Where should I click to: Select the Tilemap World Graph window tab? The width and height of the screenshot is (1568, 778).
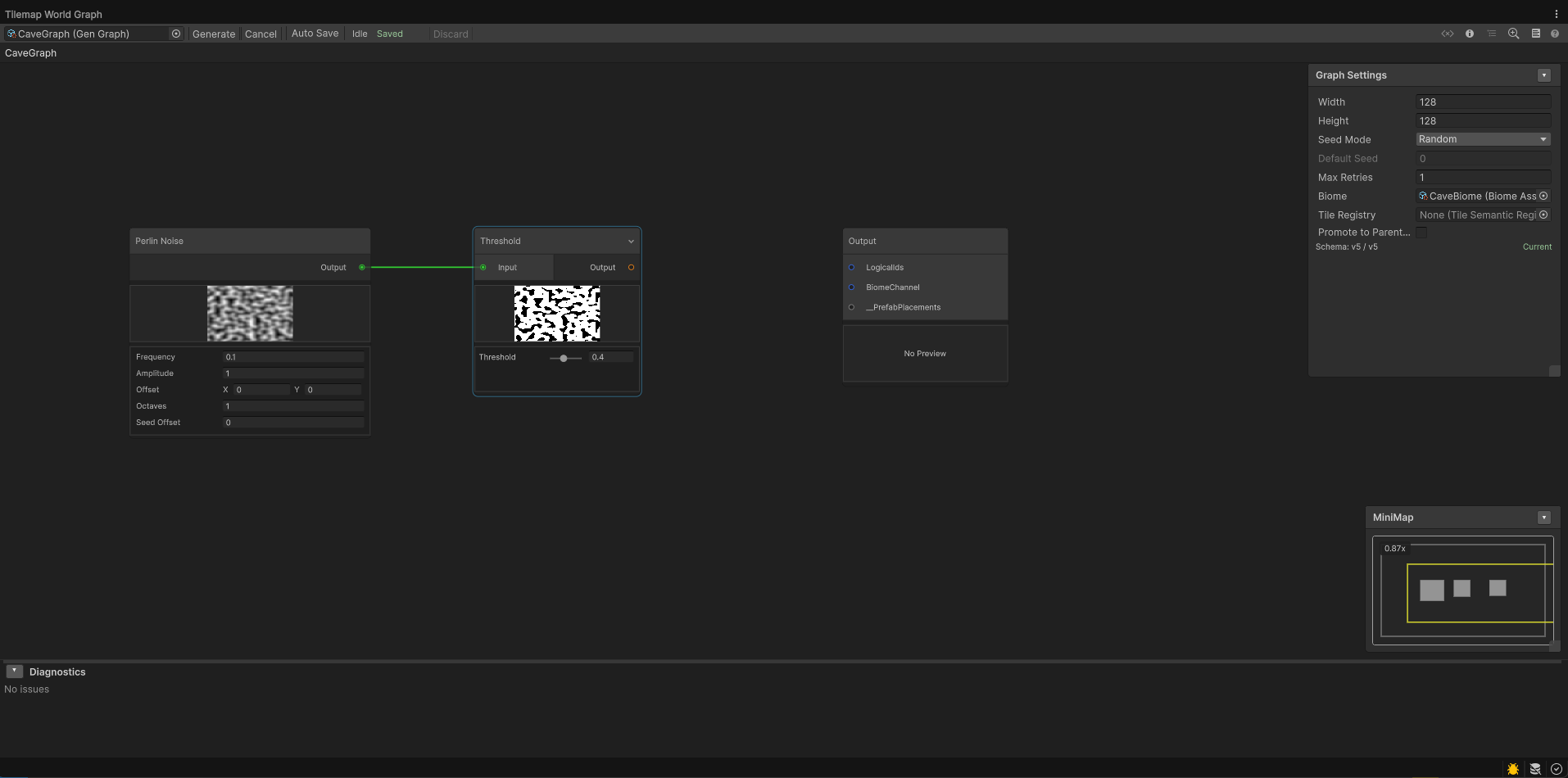[x=54, y=14]
